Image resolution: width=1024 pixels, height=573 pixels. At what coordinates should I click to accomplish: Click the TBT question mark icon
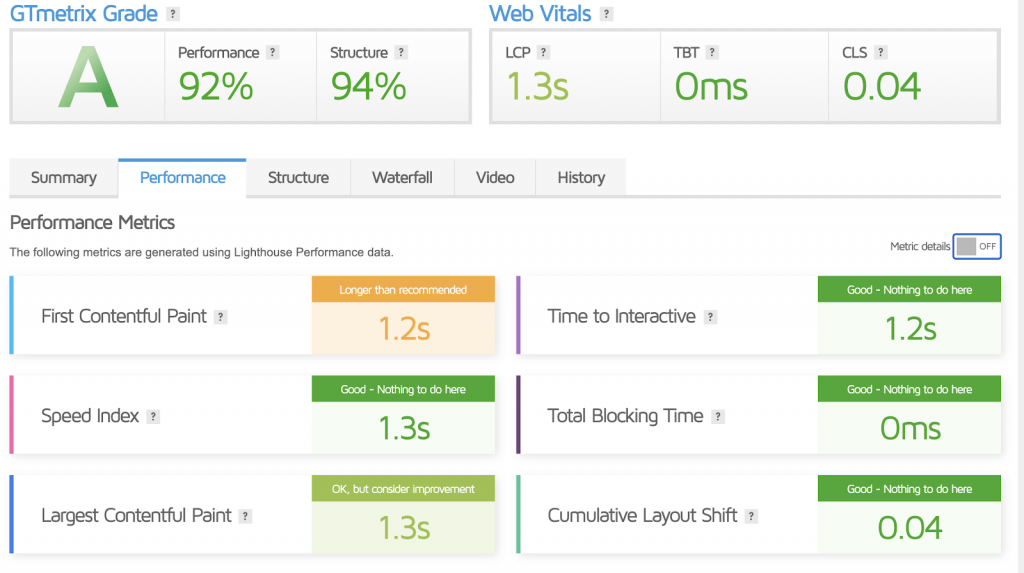tap(712, 53)
